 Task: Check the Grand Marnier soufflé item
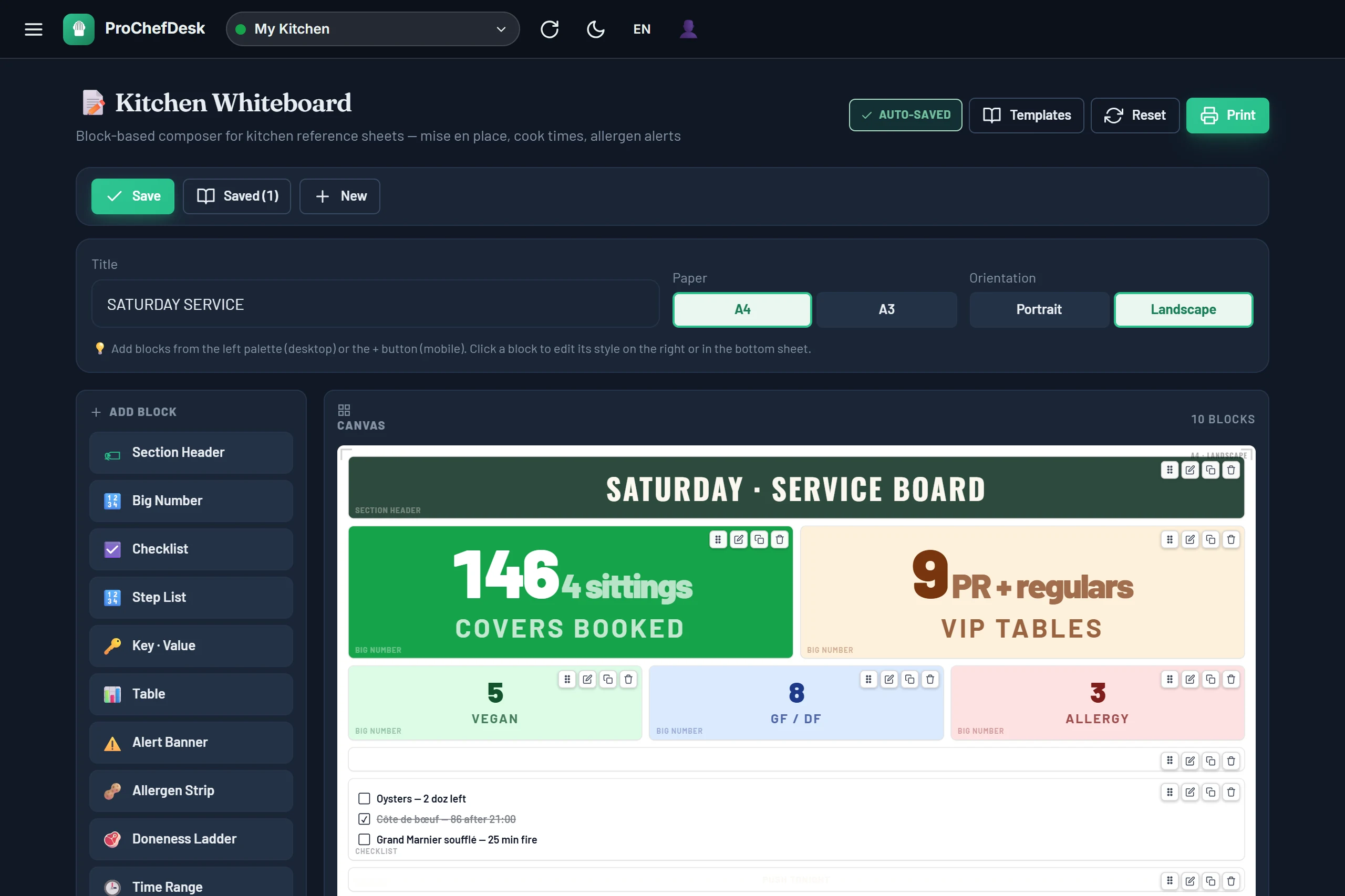[x=364, y=840]
